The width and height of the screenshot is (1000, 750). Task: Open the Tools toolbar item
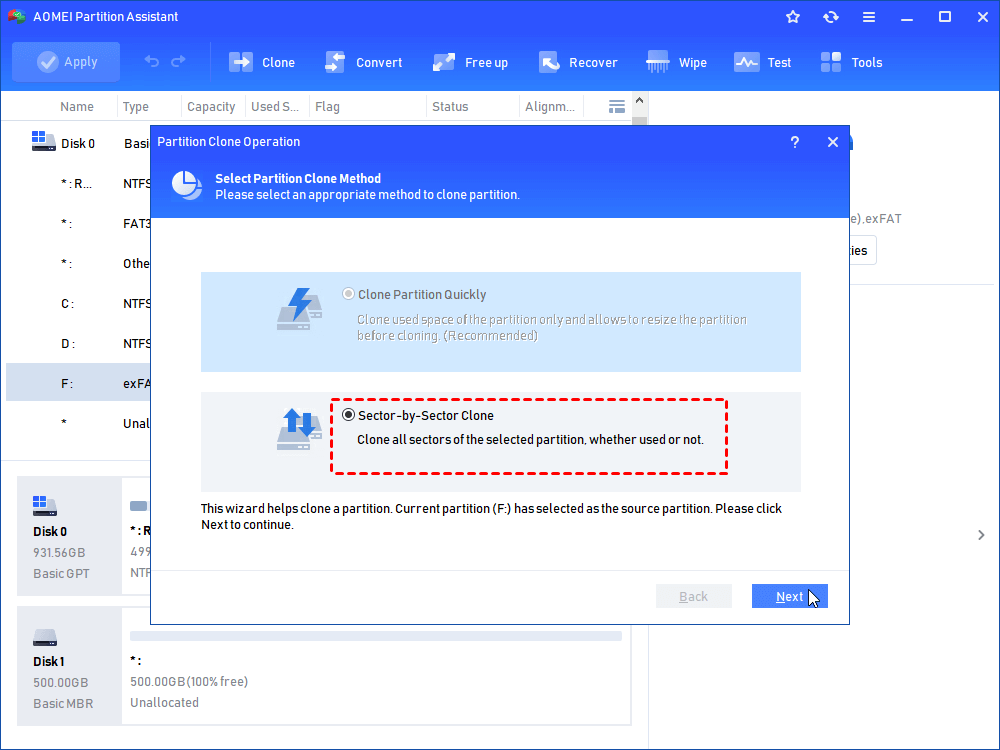[x=851, y=62]
